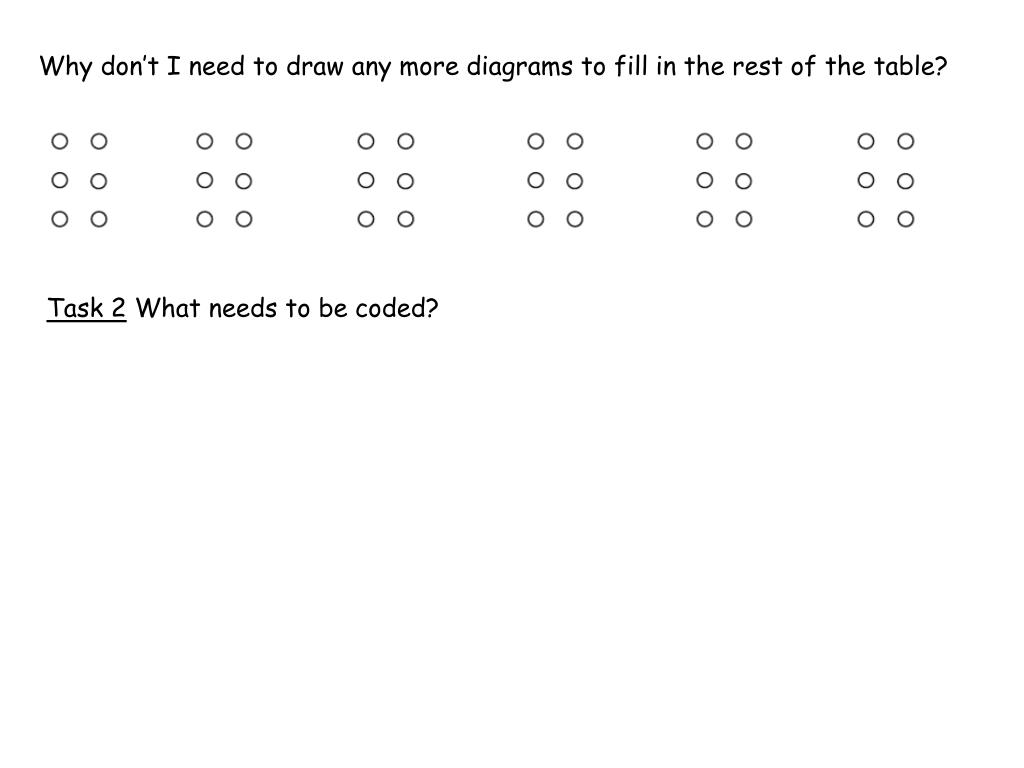Click bottom-left circle in the second dot group

(205, 219)
